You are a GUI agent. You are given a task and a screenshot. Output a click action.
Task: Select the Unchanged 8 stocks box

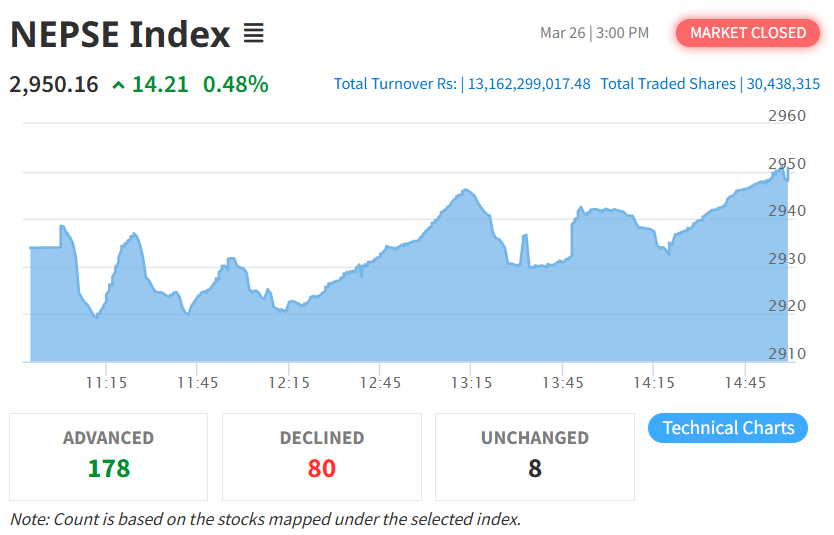pyautogui.click(x=535, y=456)
